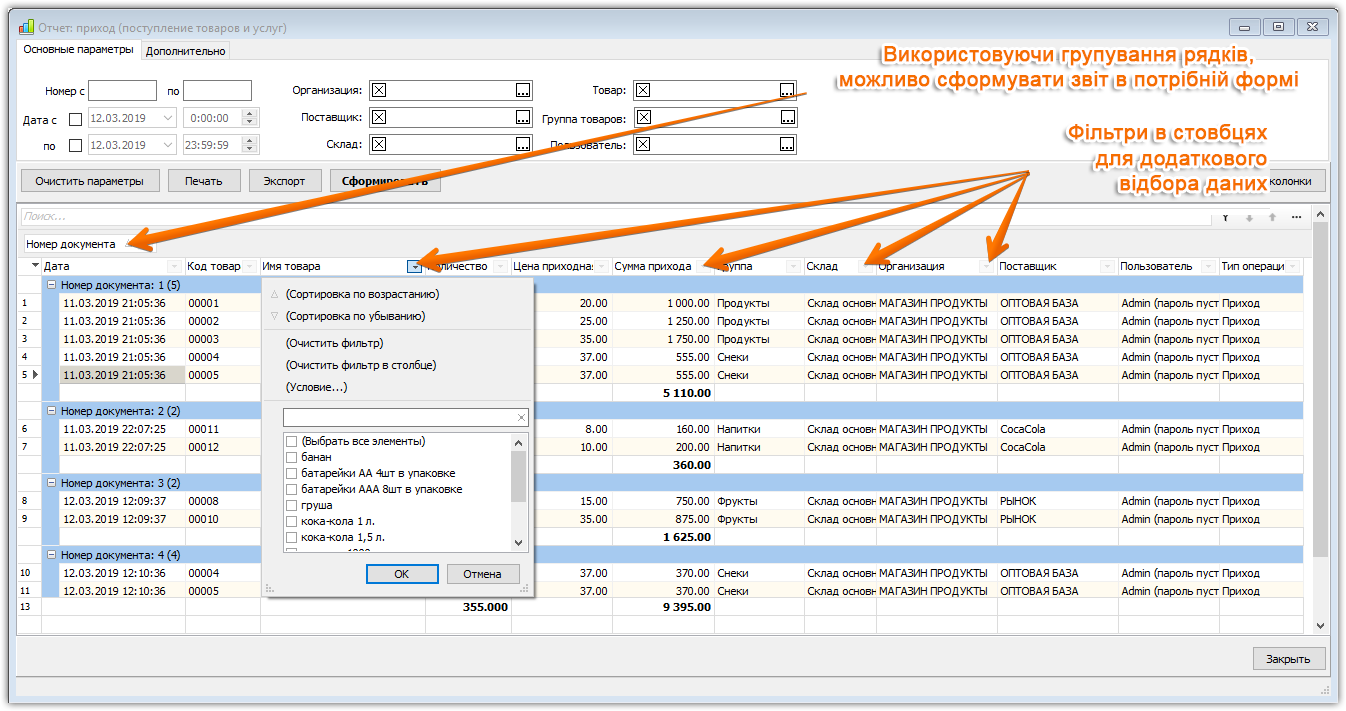Open the Организация lookup ellipsis button
This screenshot has width=1346, height=711.
click(522, 91)
